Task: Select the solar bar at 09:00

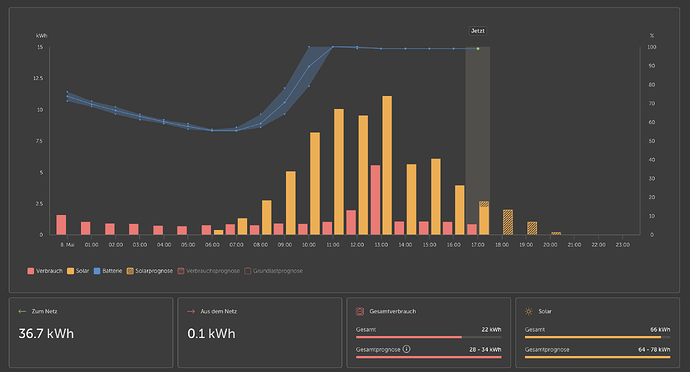Action: click(290, 203)
